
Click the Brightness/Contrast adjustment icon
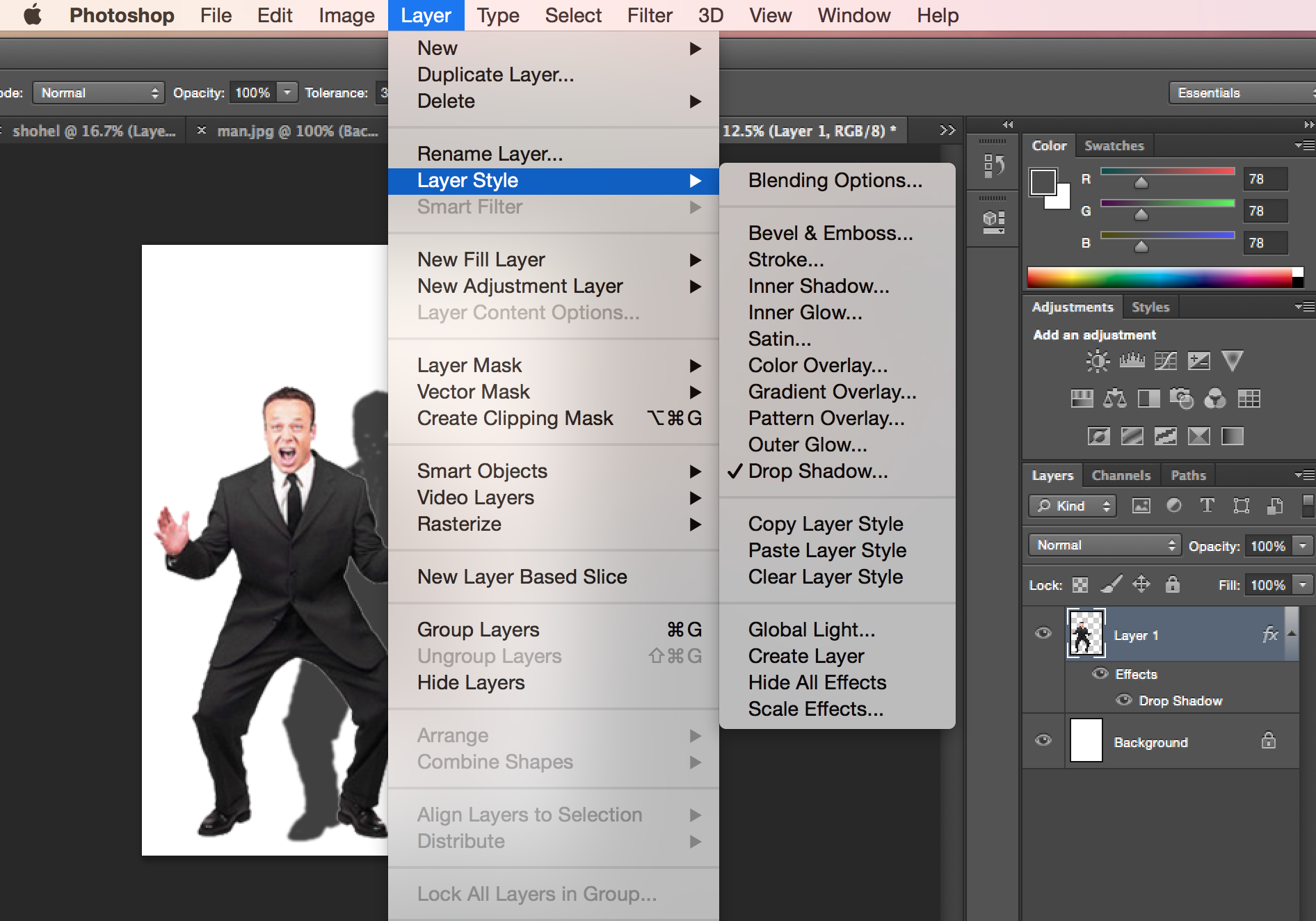tap(1098, 360)
